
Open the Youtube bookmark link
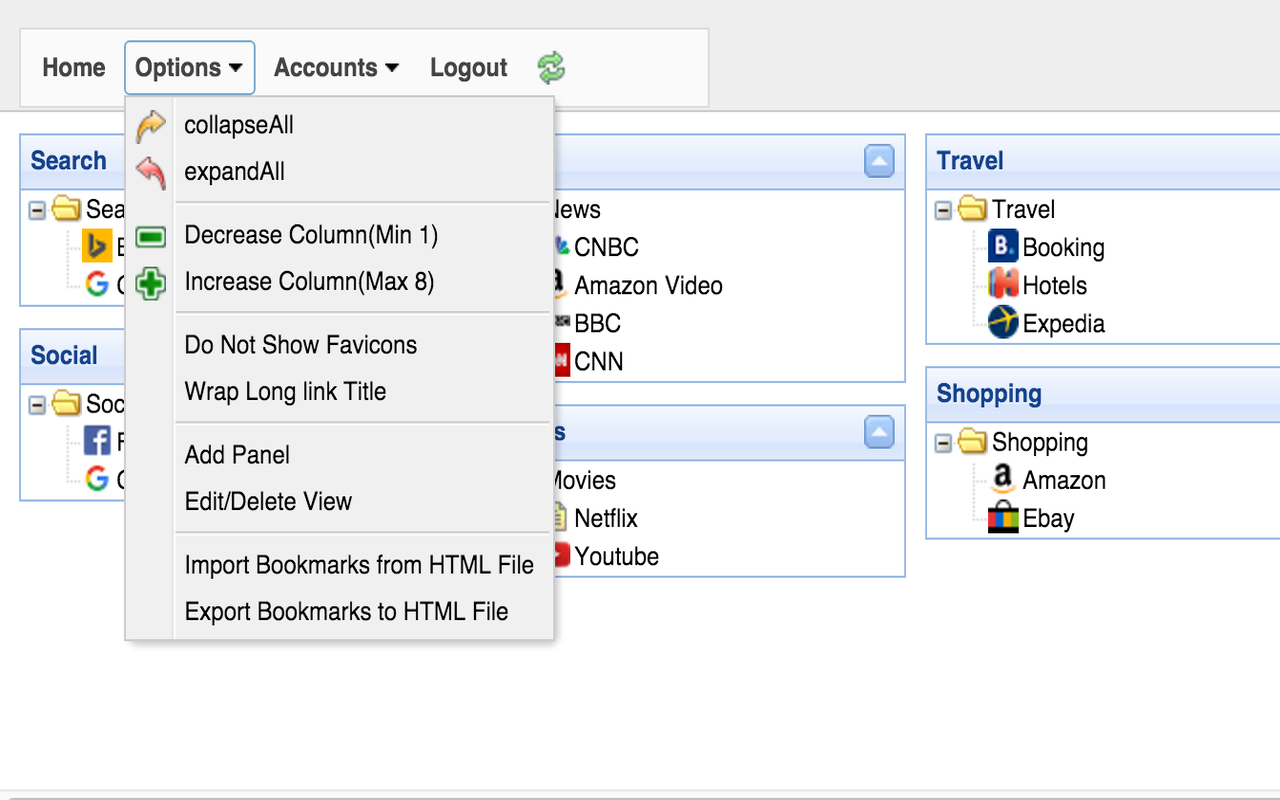coord(616,556)
